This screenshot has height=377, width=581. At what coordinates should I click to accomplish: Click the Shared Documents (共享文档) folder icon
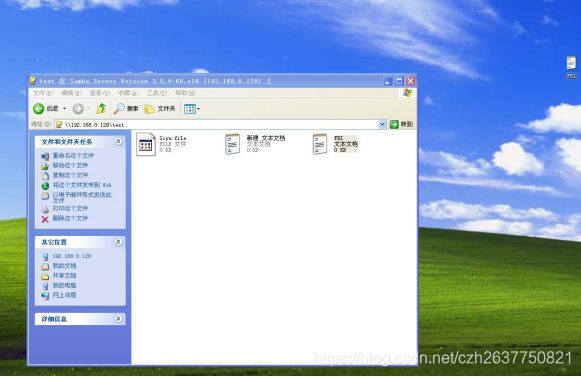[45, 277]
